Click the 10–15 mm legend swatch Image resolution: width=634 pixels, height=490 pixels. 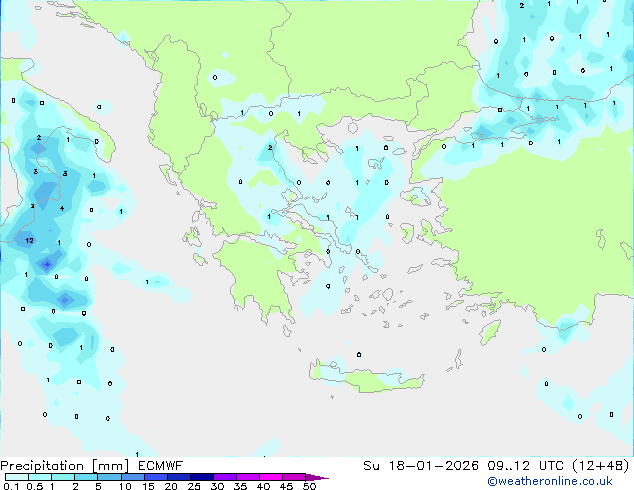pyautogui.click(x=132, y=477)
